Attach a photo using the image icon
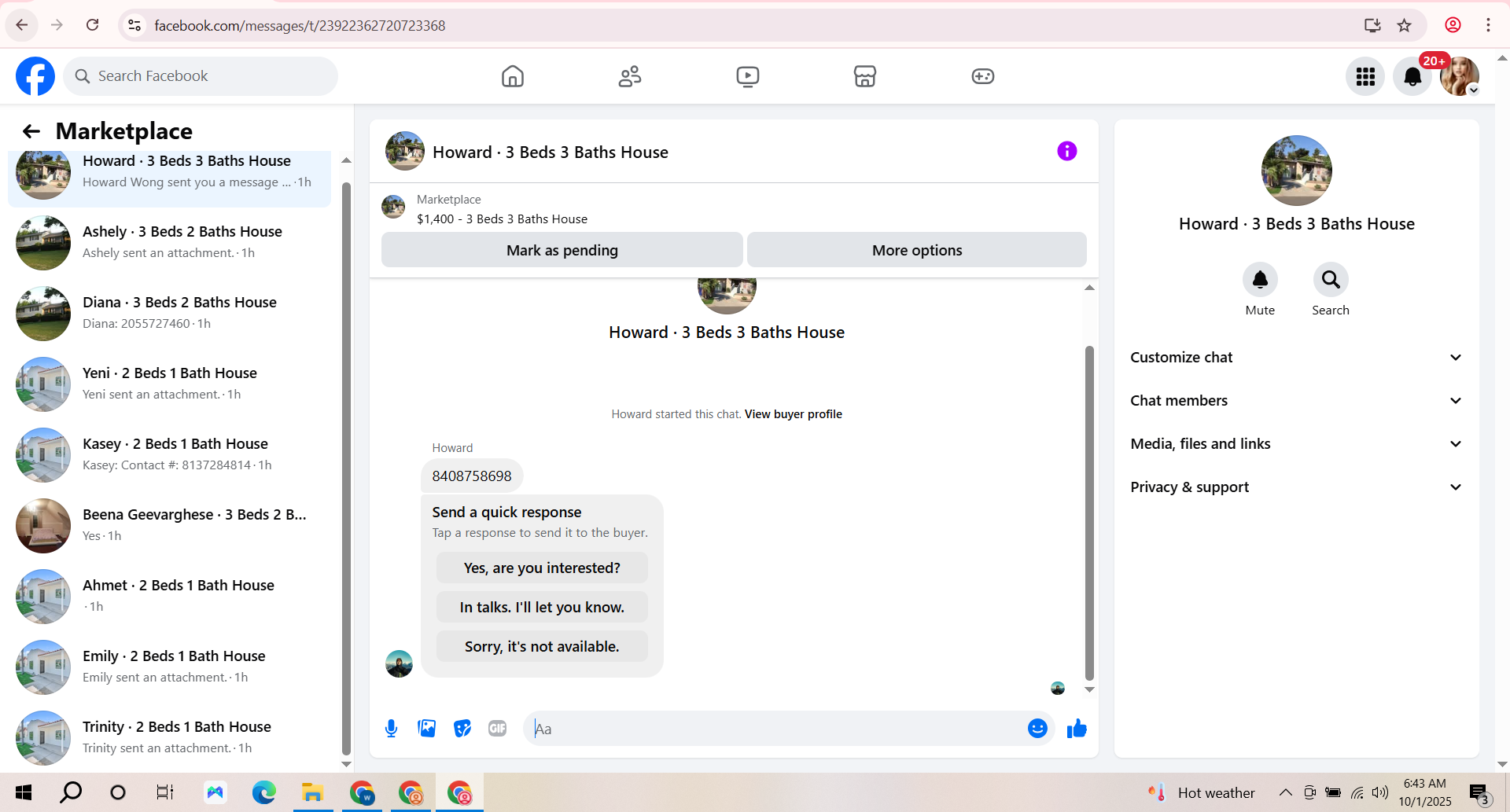This screenshot has height=812, width=1510. click(427, 729)
